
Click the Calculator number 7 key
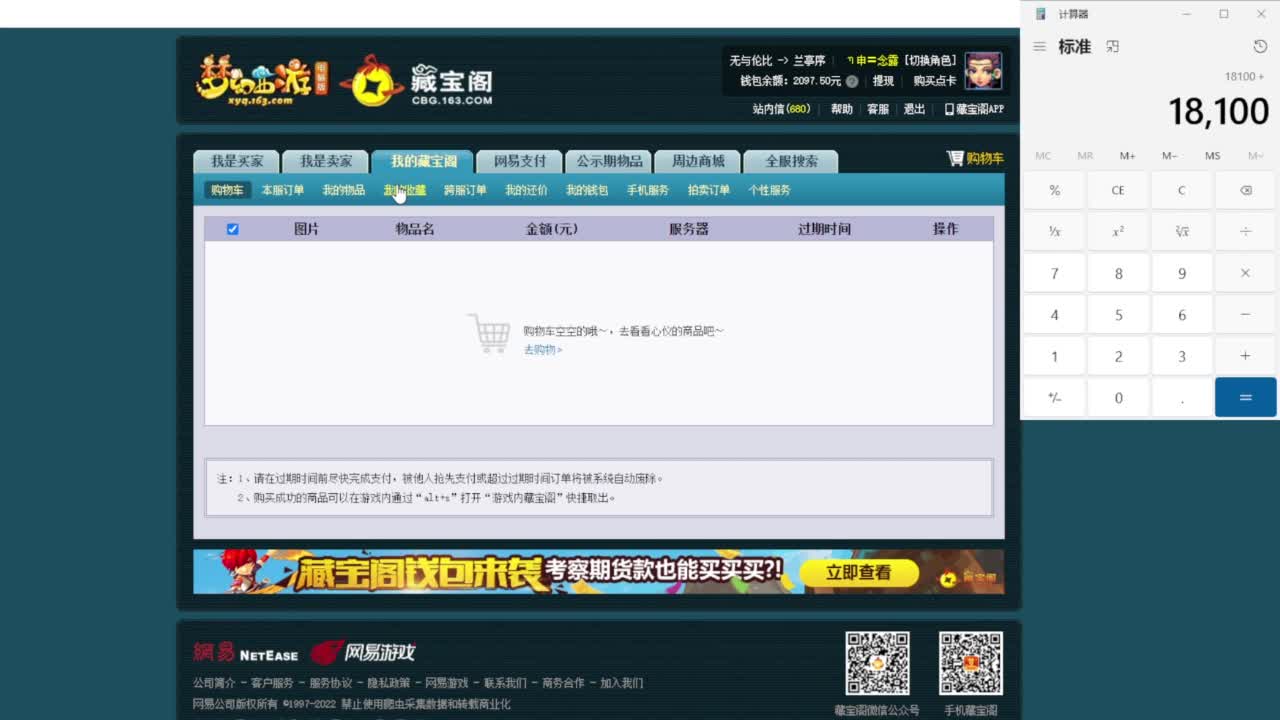pos(1054,273)
